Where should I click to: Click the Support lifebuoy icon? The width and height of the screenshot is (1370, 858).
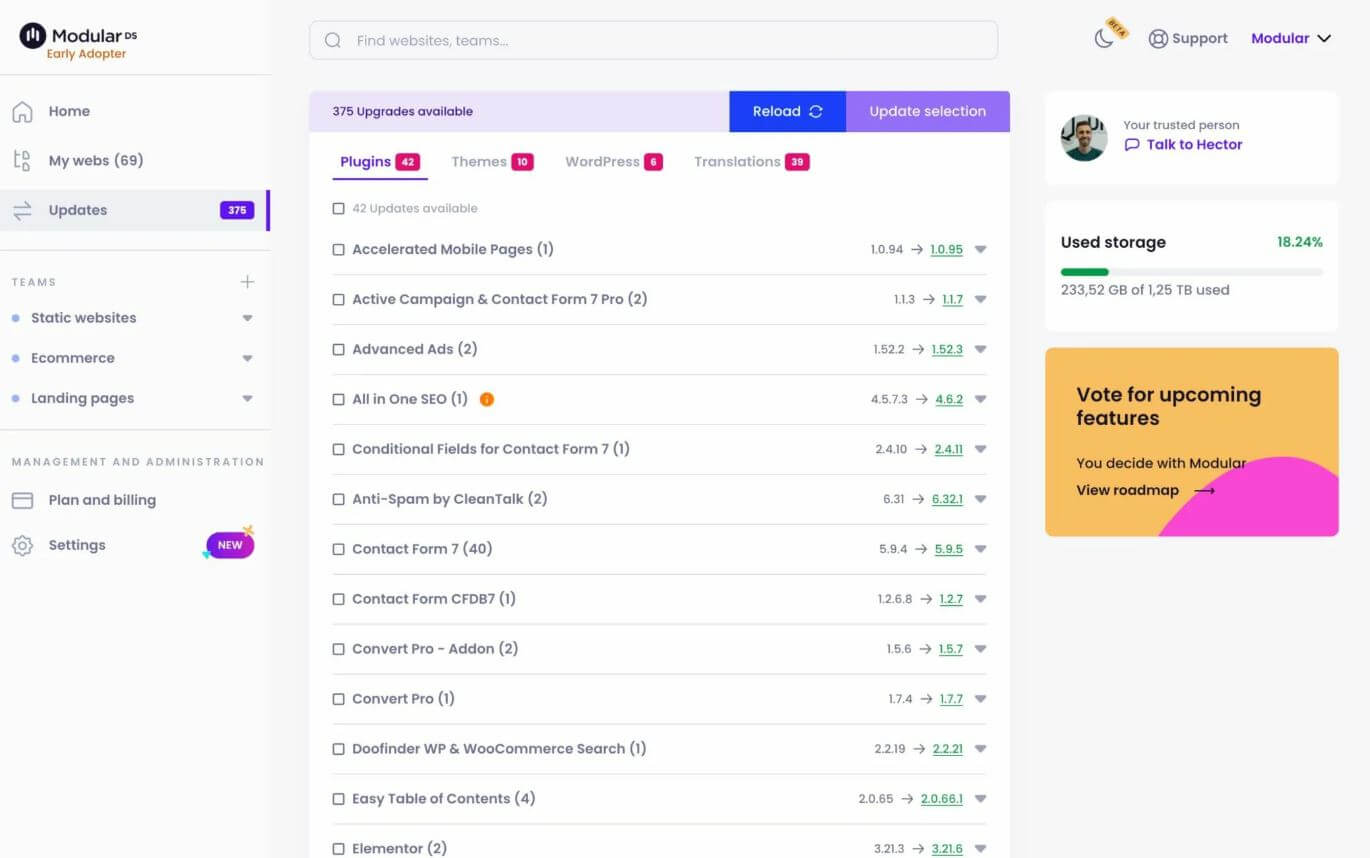point(1158,38)
